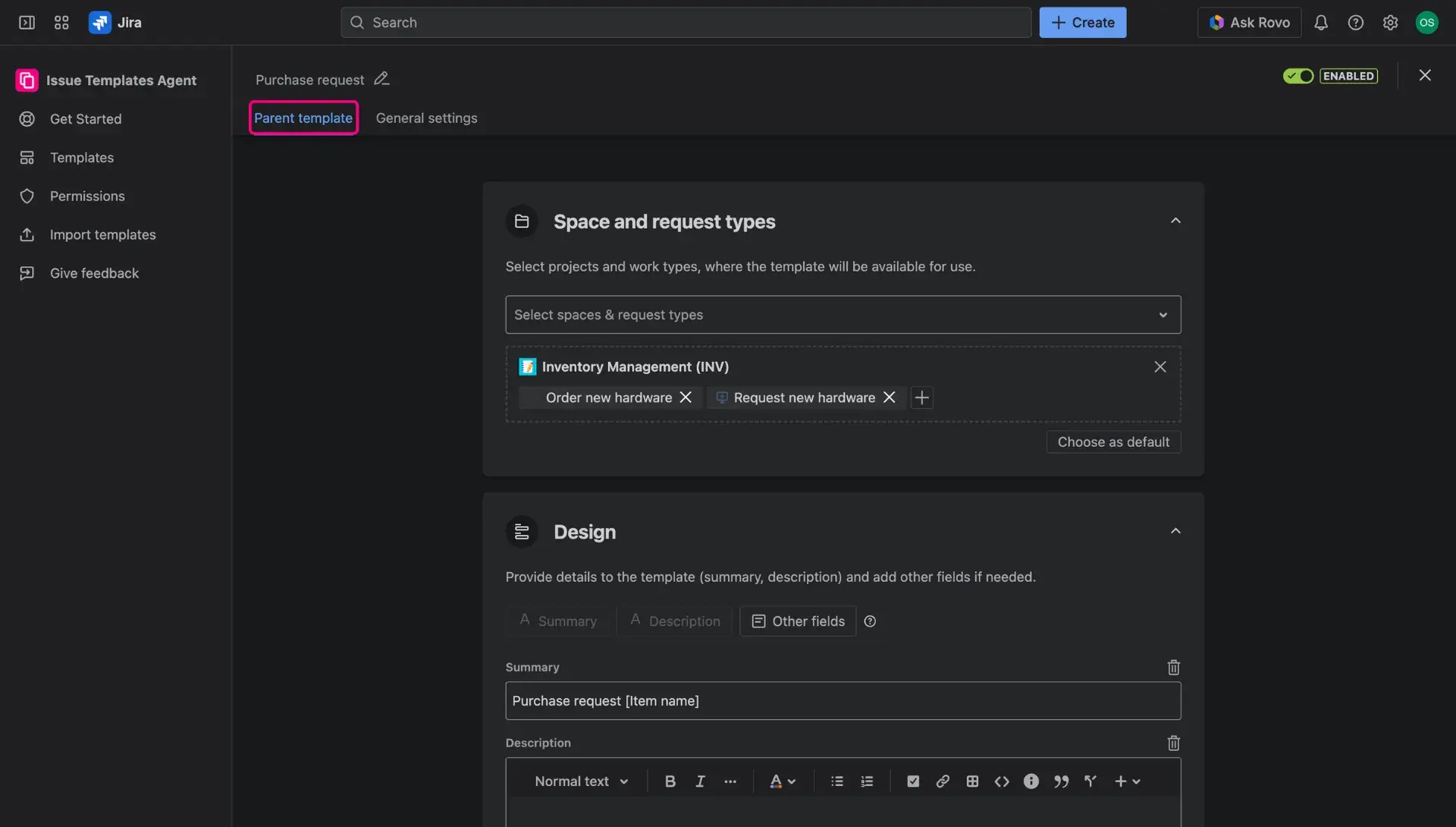Open the Templates section in the sidebar
1456x827 pixels.
[80, 157]
